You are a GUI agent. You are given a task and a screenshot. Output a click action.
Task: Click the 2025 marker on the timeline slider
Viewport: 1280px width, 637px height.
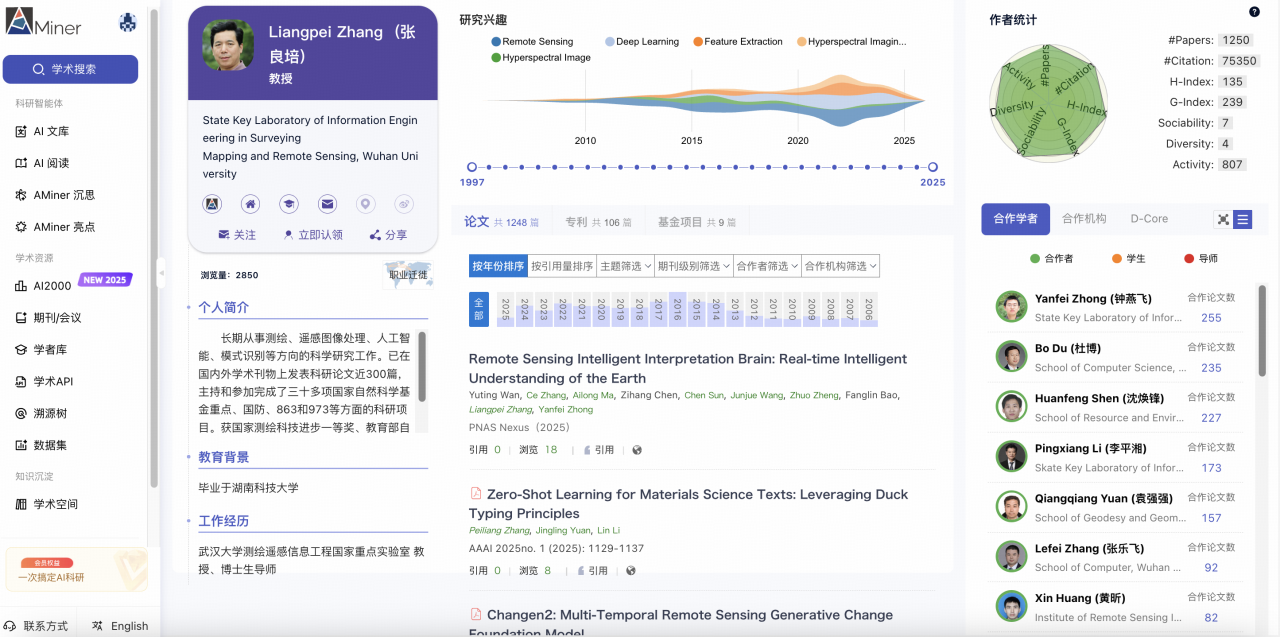pyautogui.click(x=932, y=169)
